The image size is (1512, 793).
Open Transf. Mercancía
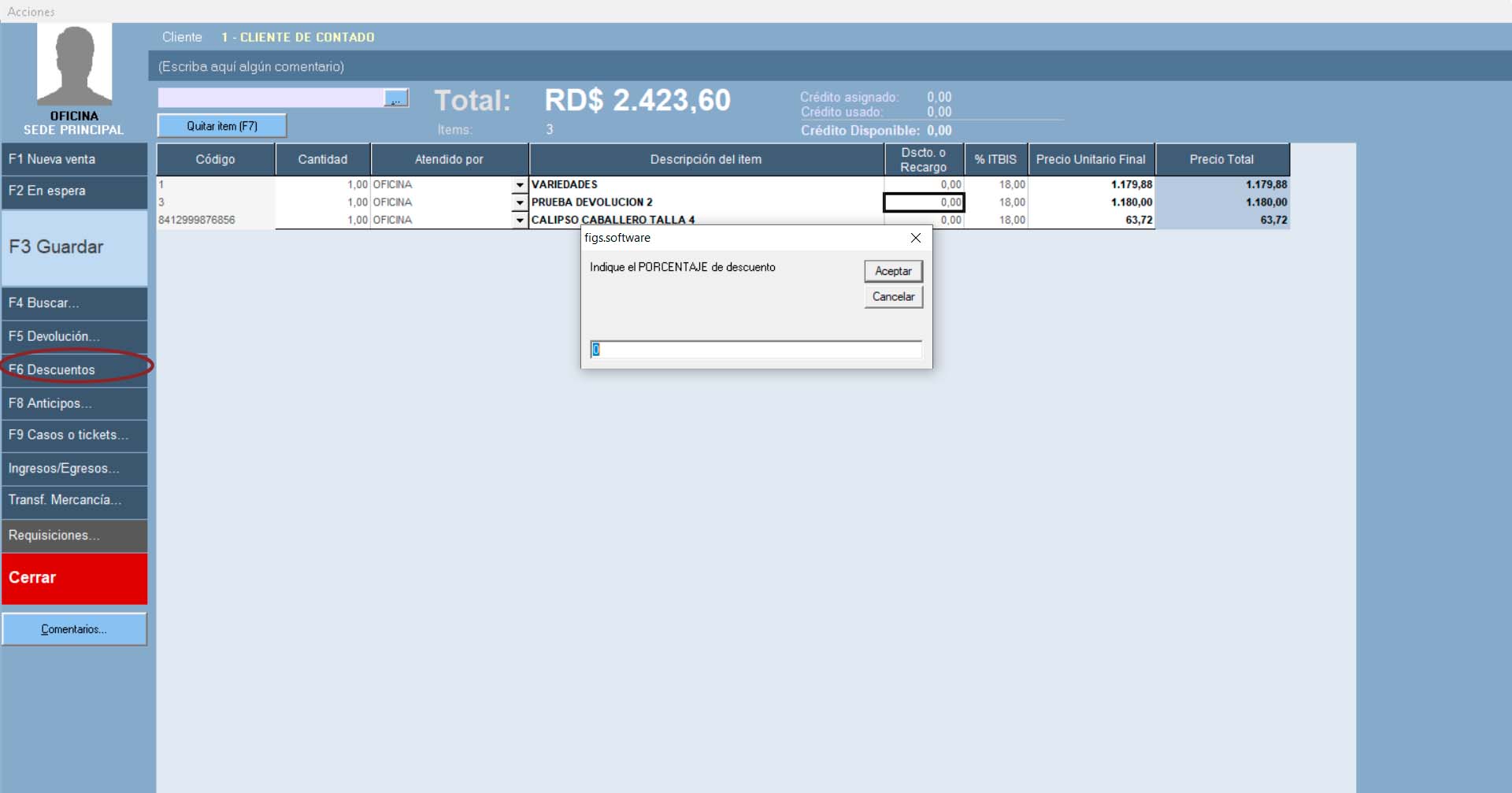pos(74,501)
